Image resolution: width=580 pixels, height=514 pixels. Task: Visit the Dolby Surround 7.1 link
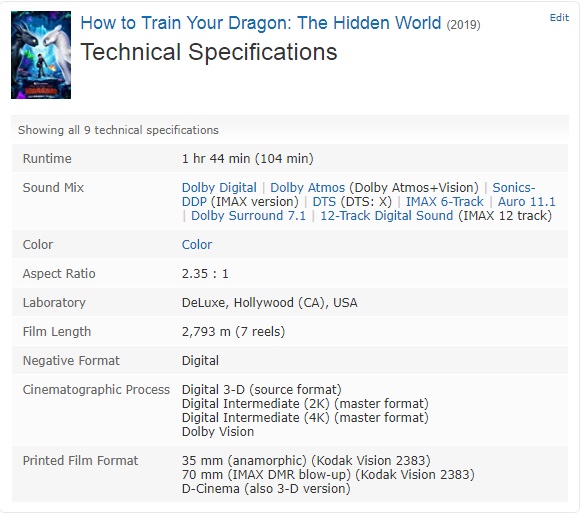point(248,216)
